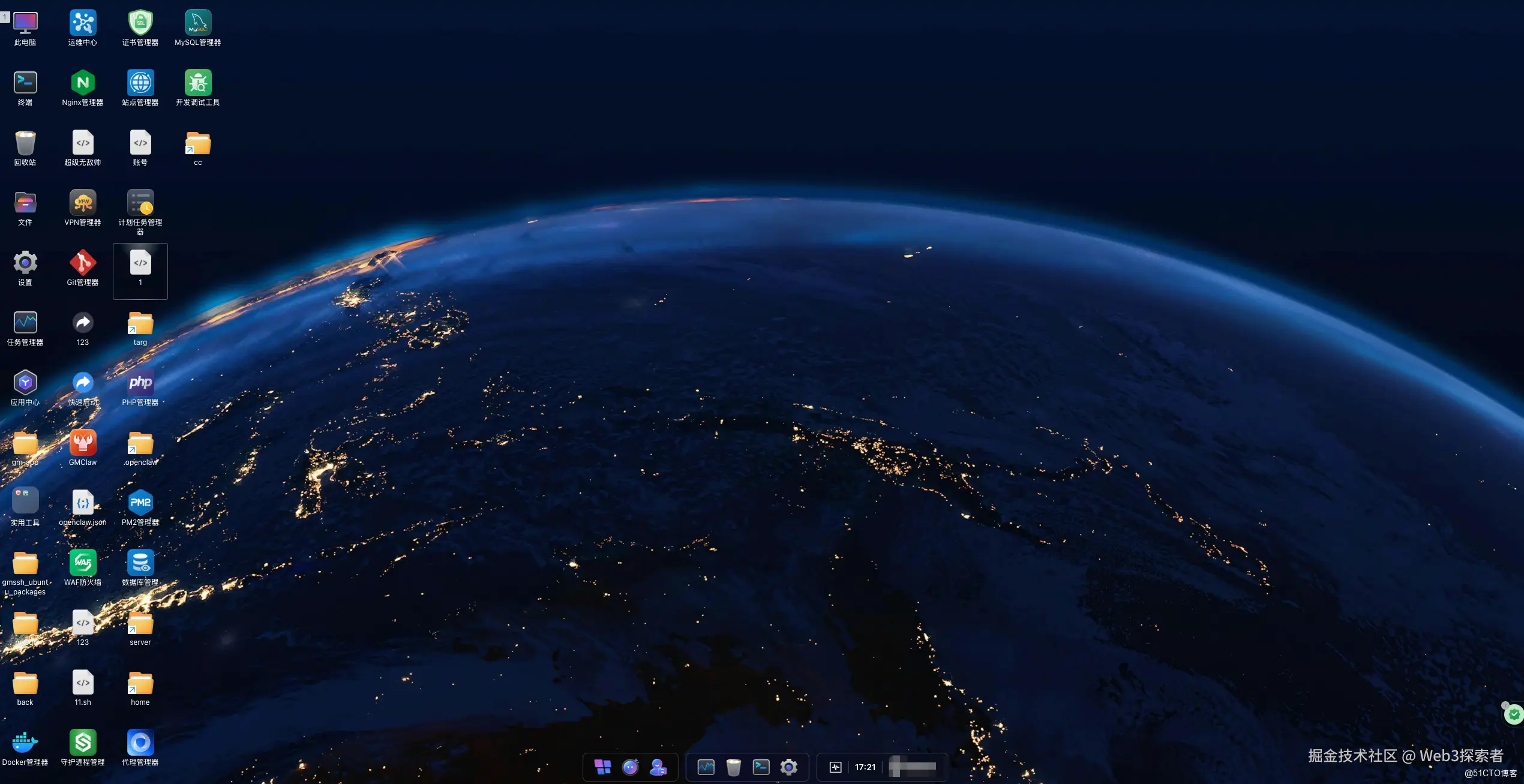1524x784 pixels.
Task: Open GMClaw desktop application
Action: (x=83, y=443)
